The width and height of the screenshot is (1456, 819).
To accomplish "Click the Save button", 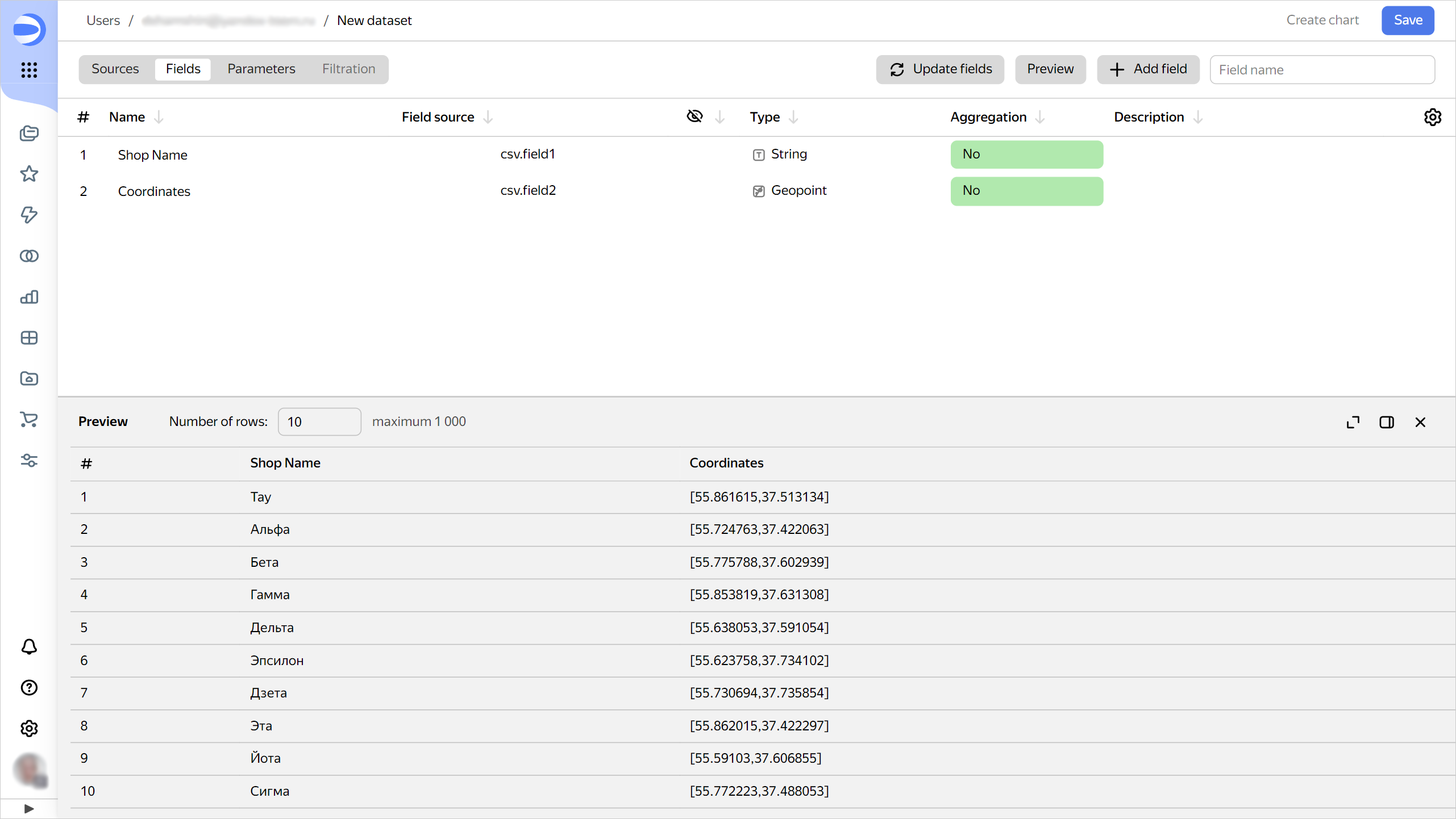I will pos(1408,20).
